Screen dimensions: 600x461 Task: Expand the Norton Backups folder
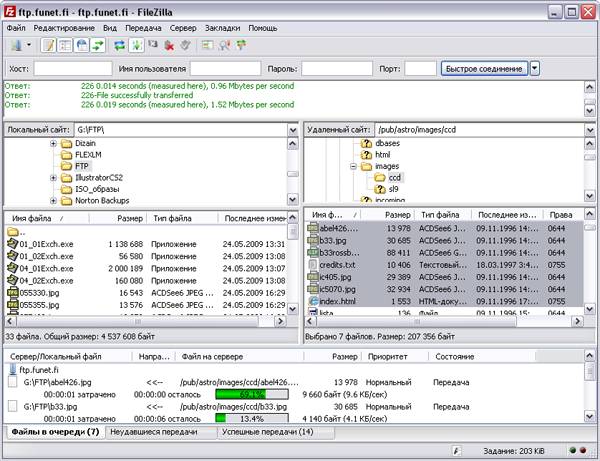(53, 201)
